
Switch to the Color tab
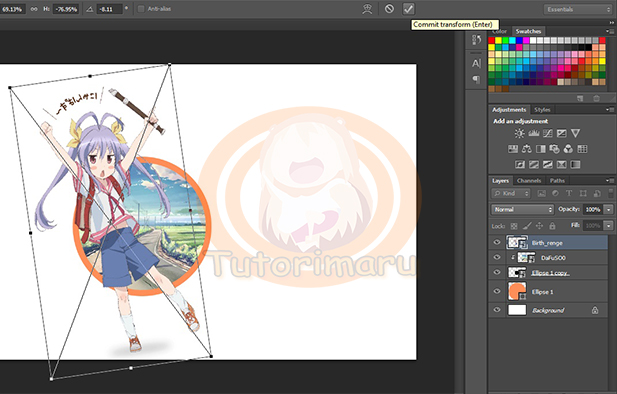click(499, 31)
